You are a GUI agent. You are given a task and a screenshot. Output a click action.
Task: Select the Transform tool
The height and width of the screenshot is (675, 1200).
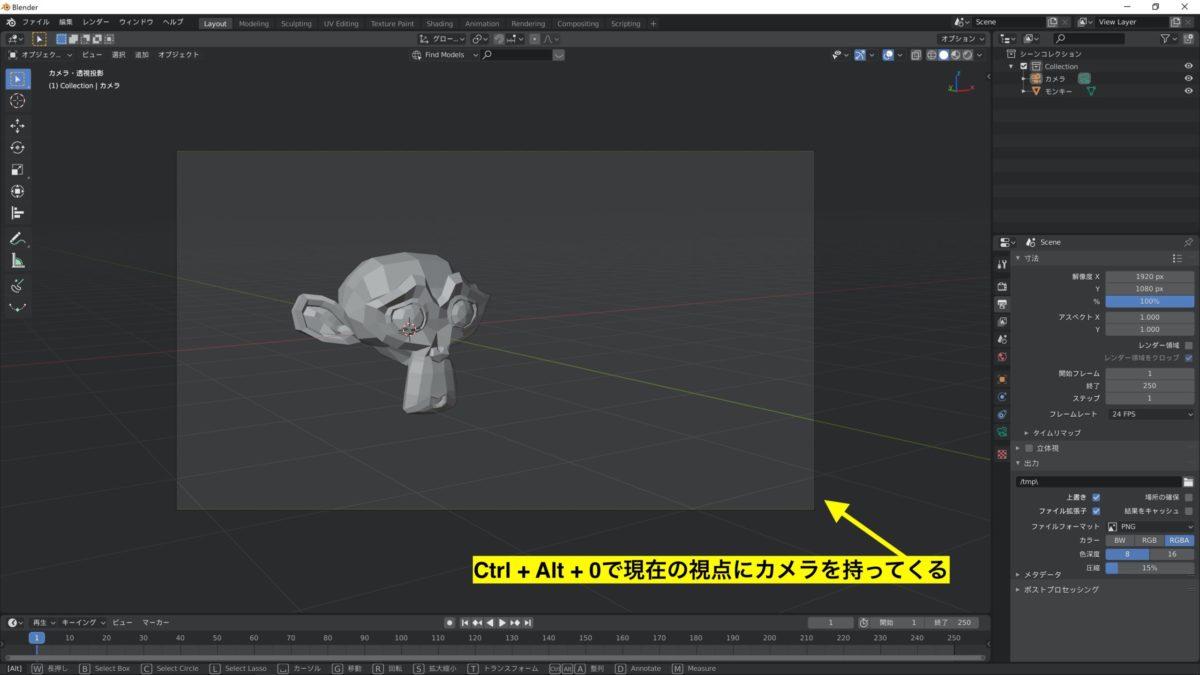(x=17, y=192)
